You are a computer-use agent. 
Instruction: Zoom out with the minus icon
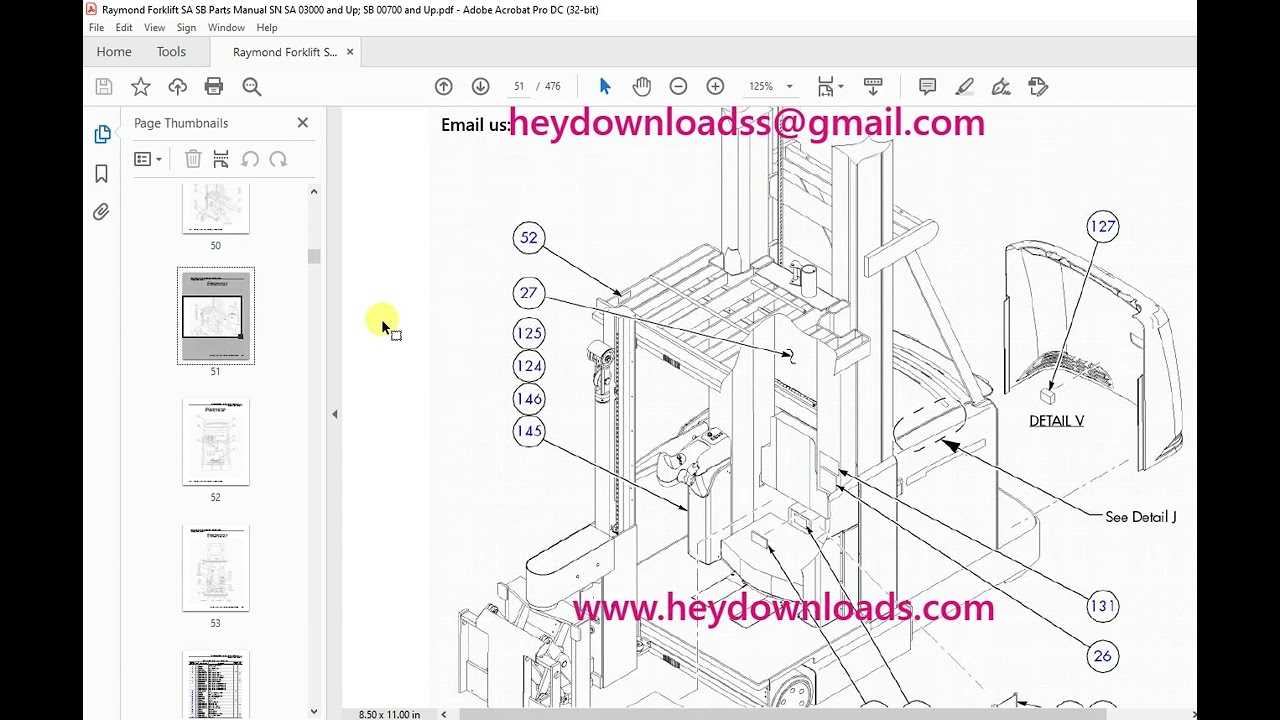678,87
